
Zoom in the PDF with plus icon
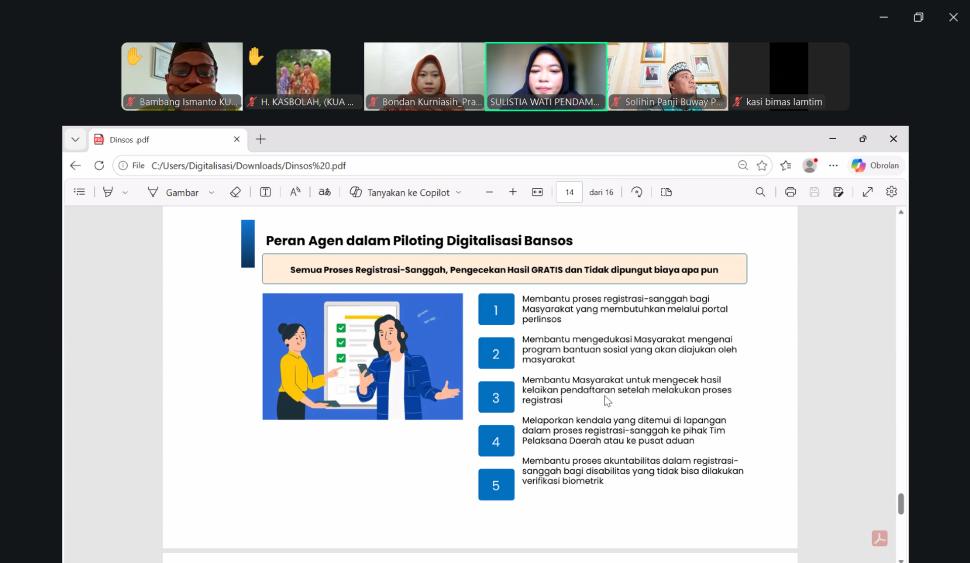(513, 192)
